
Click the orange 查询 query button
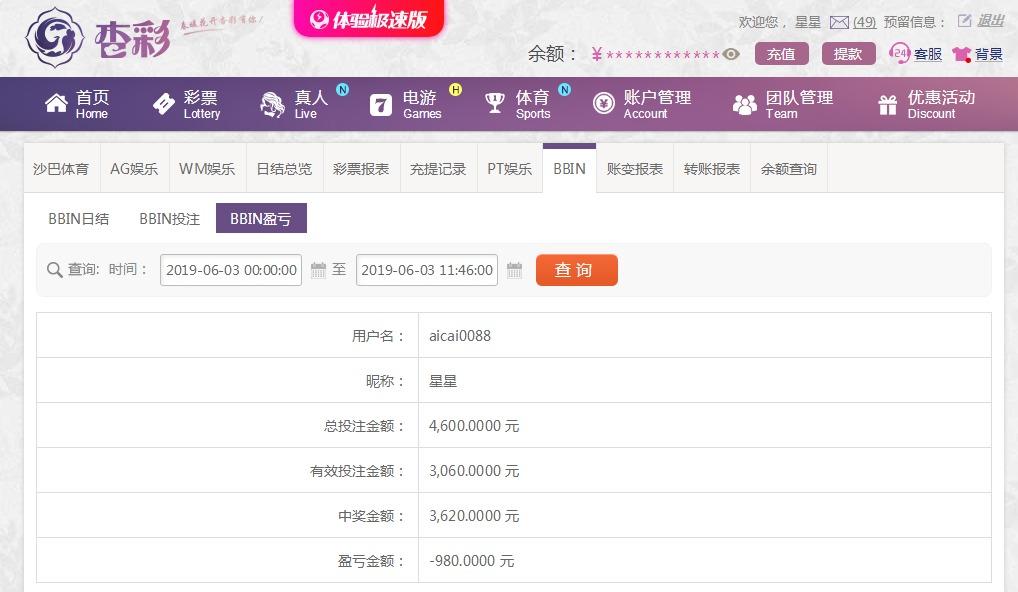coord(577,270)
